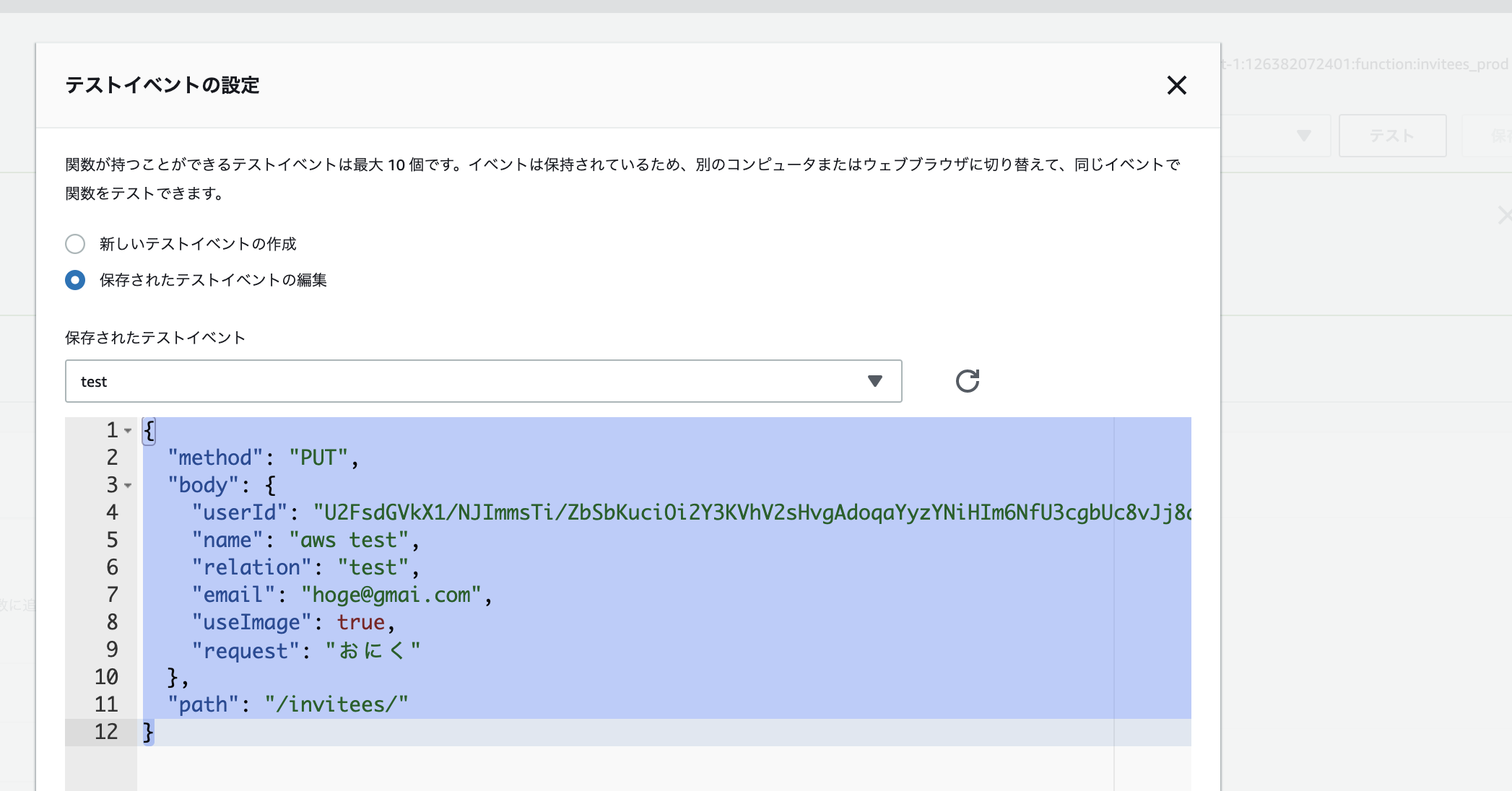The image size is (1512, 791).
Task: Click the email value hoge@gmai.com
Action: [x=391, y=595]
